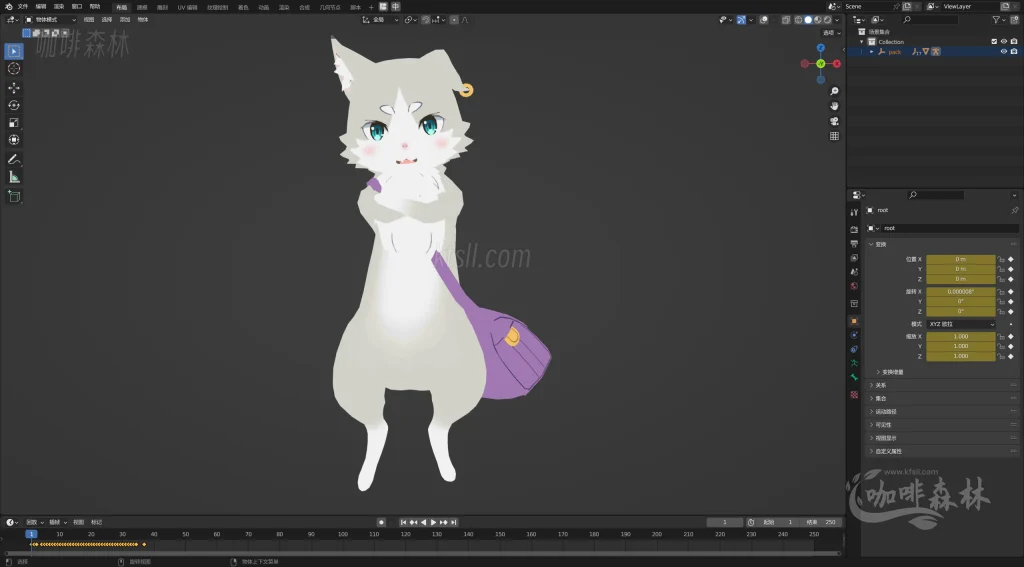The width and height of the screenshot is (1024, 567).
Task: Open the Render properties tab
Action: (x=854, y=229)
